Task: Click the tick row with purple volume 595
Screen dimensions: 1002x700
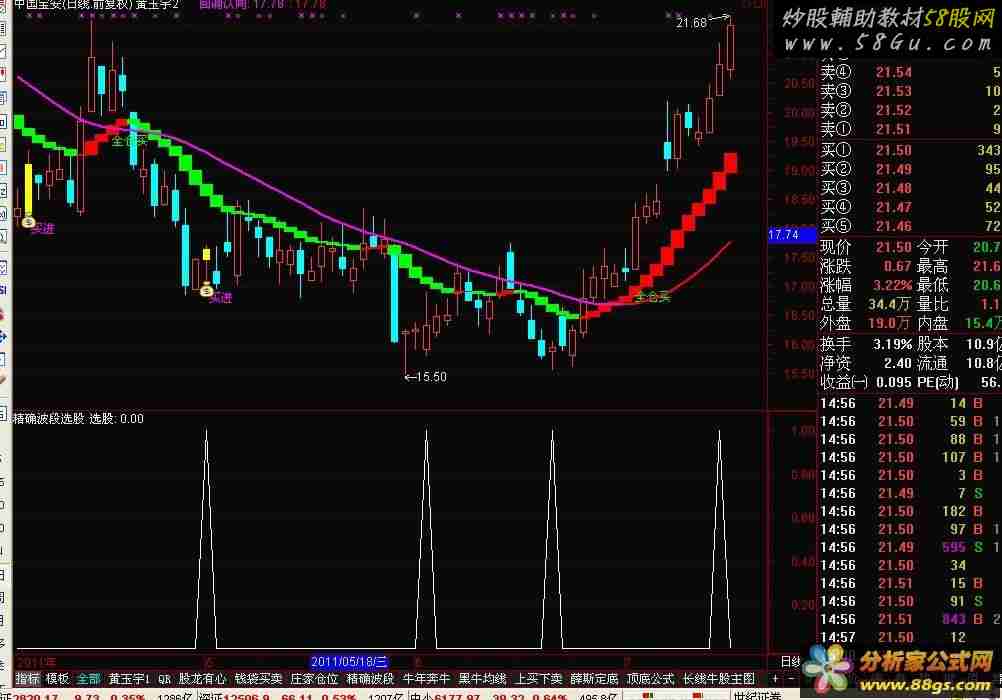Action: tap(911, 547)
